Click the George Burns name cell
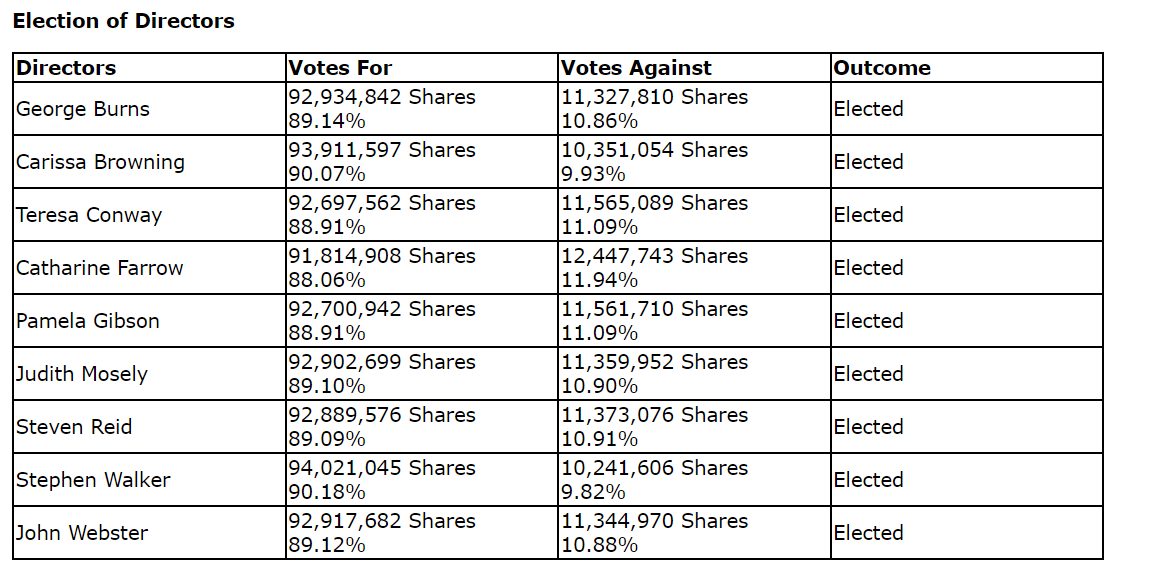The width and height of the screenshot is (1149, 568). tap(83, 109)
